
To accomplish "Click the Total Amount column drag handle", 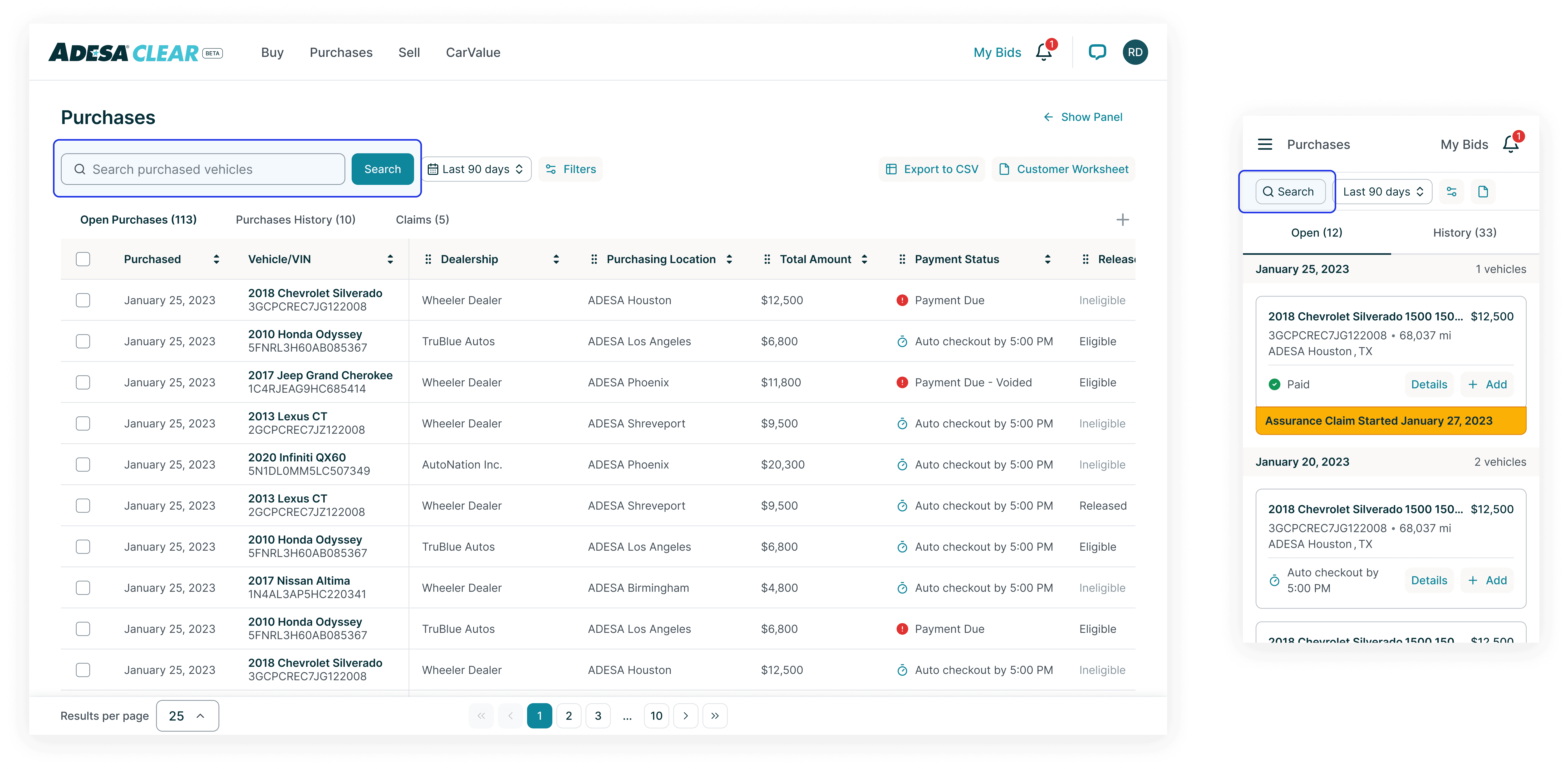I will click(767, 259).
